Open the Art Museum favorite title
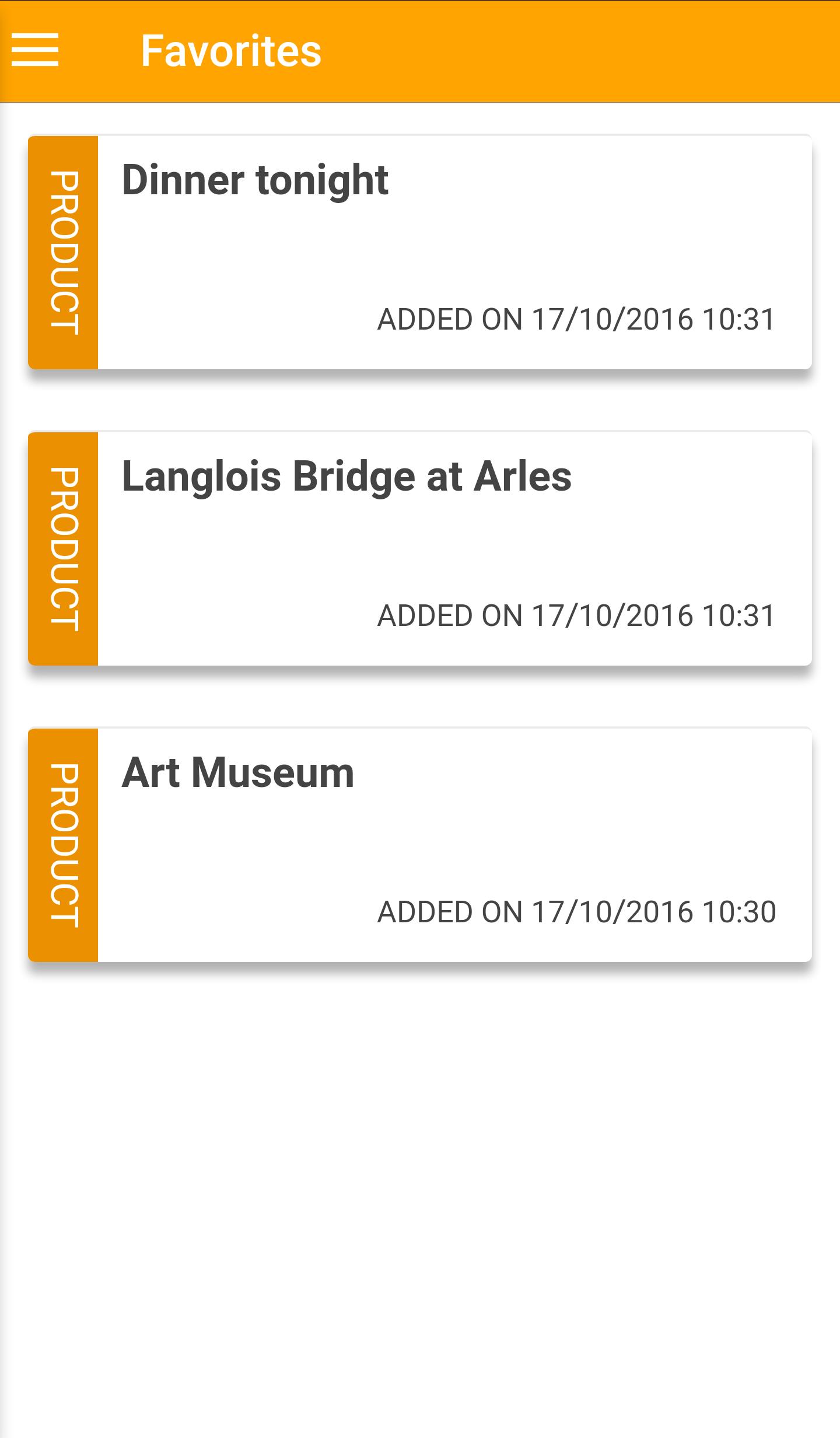840x1438 pixels. [x=238, y=773]
